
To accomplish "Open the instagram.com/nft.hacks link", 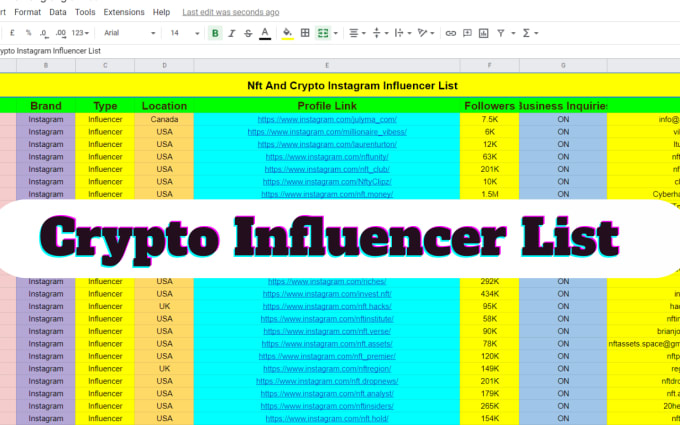I will point(327,306).
